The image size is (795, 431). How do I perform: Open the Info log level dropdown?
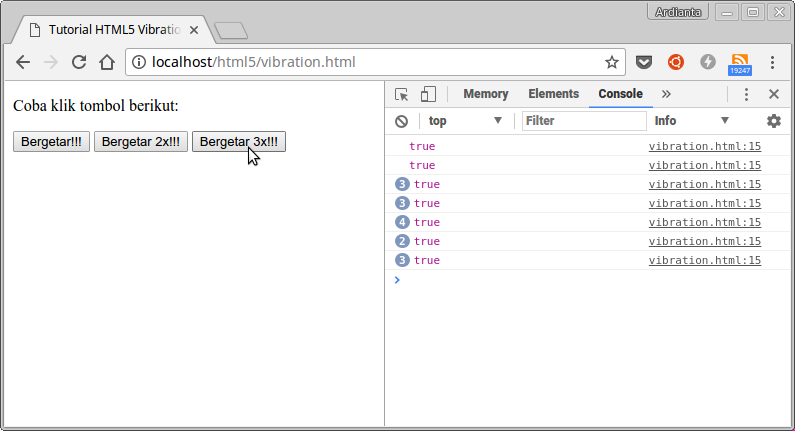click(x=691, y=121)
